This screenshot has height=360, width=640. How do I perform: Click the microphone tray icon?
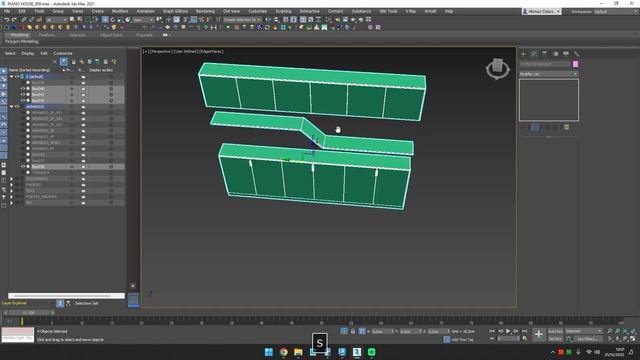(578, 352)
